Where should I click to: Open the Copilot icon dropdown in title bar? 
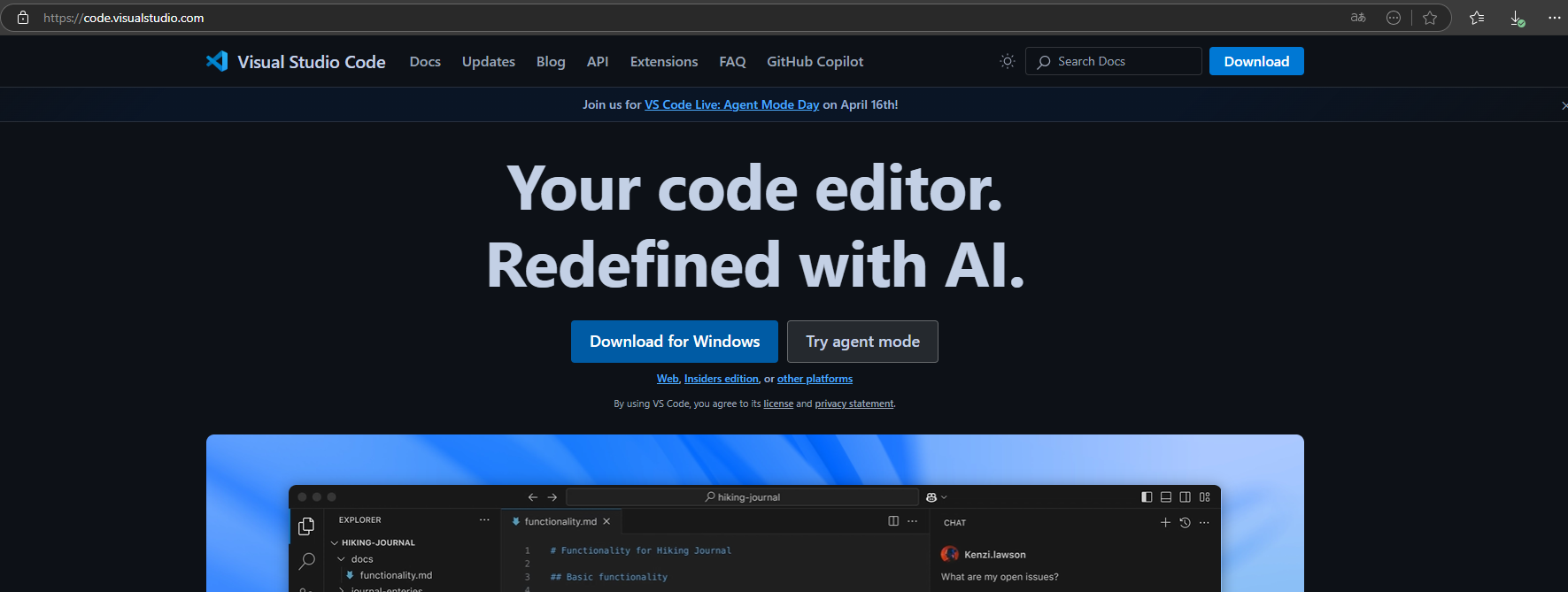pyautogui.click(x=936, y=497)
